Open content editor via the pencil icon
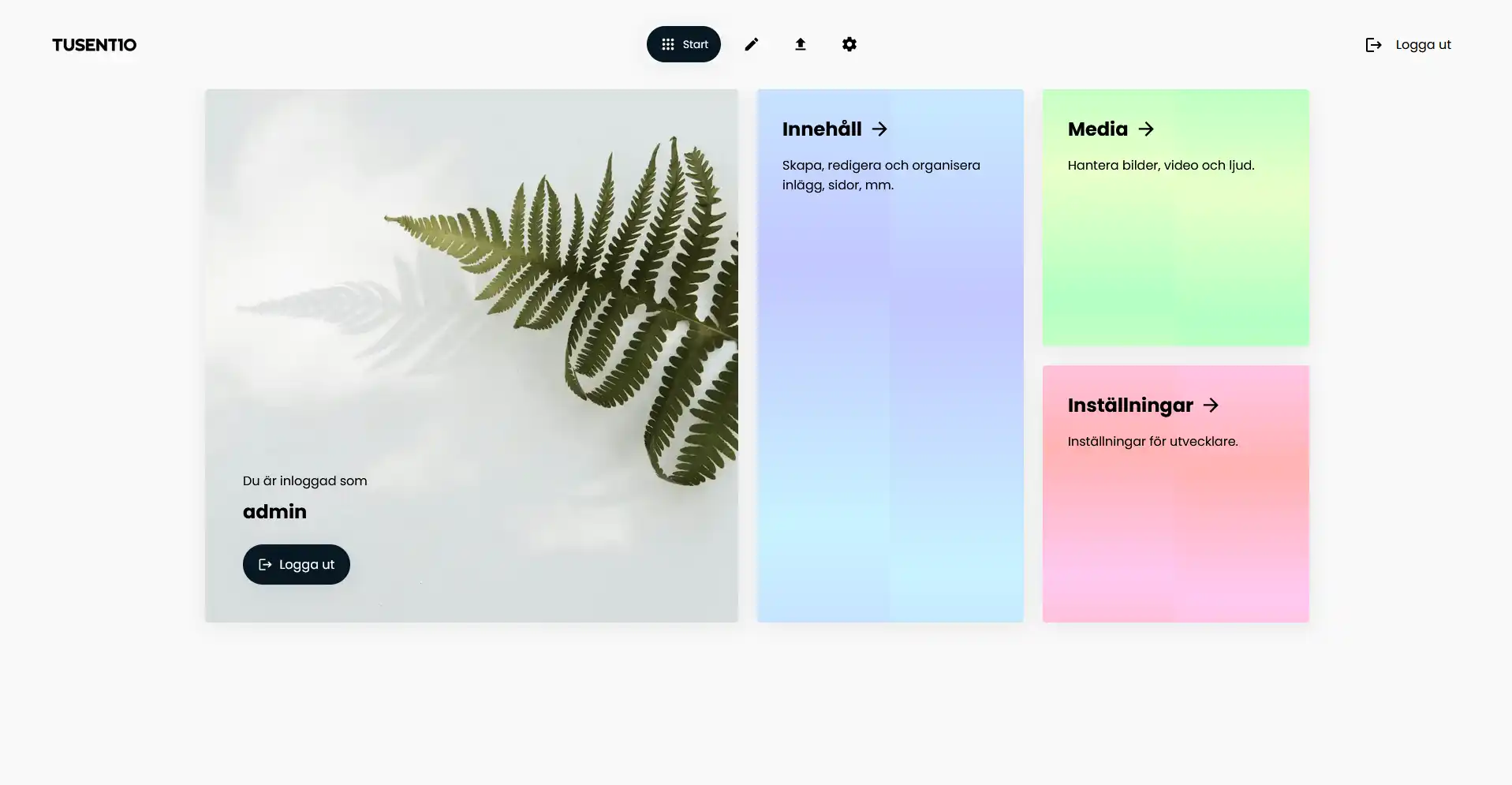 click(x=751, y=45)
